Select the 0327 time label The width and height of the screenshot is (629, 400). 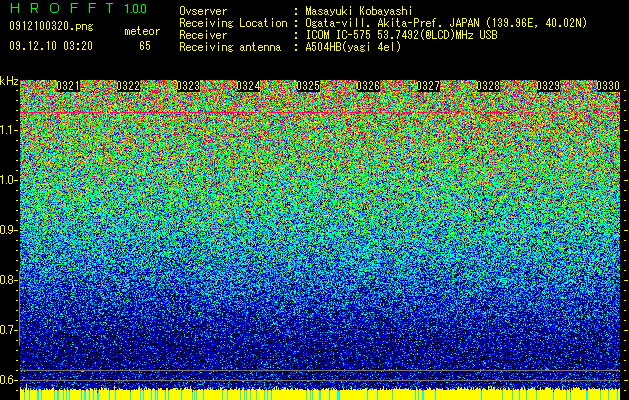(x=428, y=86)
